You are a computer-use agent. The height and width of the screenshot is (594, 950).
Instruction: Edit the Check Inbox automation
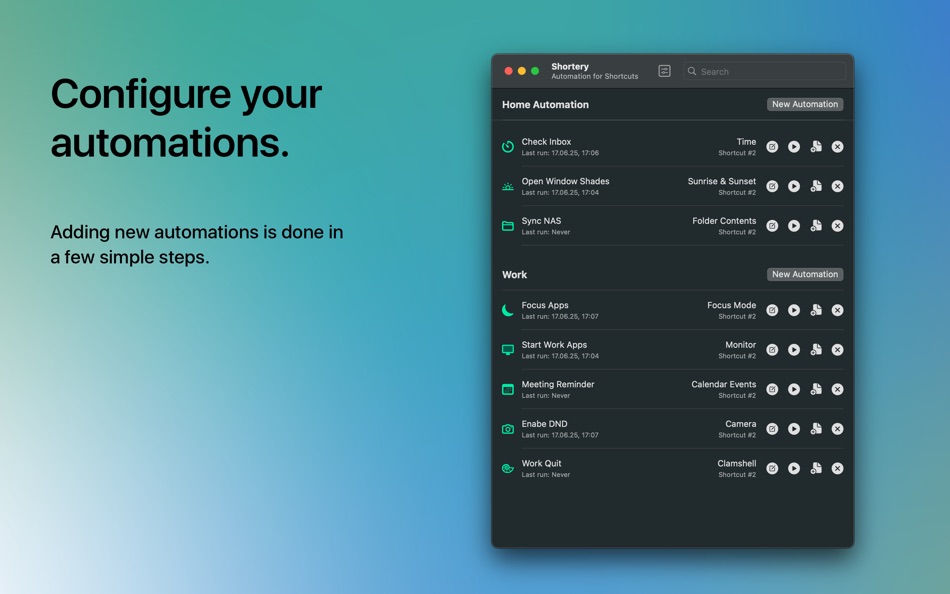point(772,147)
